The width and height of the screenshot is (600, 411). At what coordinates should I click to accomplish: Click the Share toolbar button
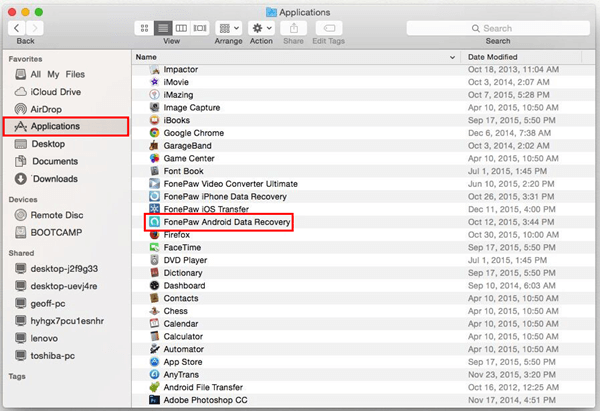point(293,28)
